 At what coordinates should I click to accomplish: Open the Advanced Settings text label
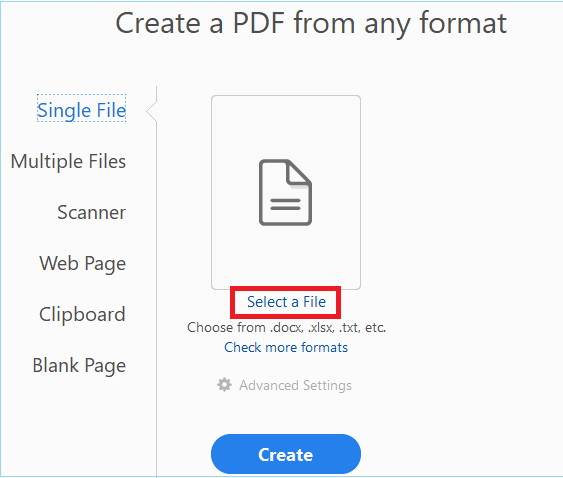point(296,385)
